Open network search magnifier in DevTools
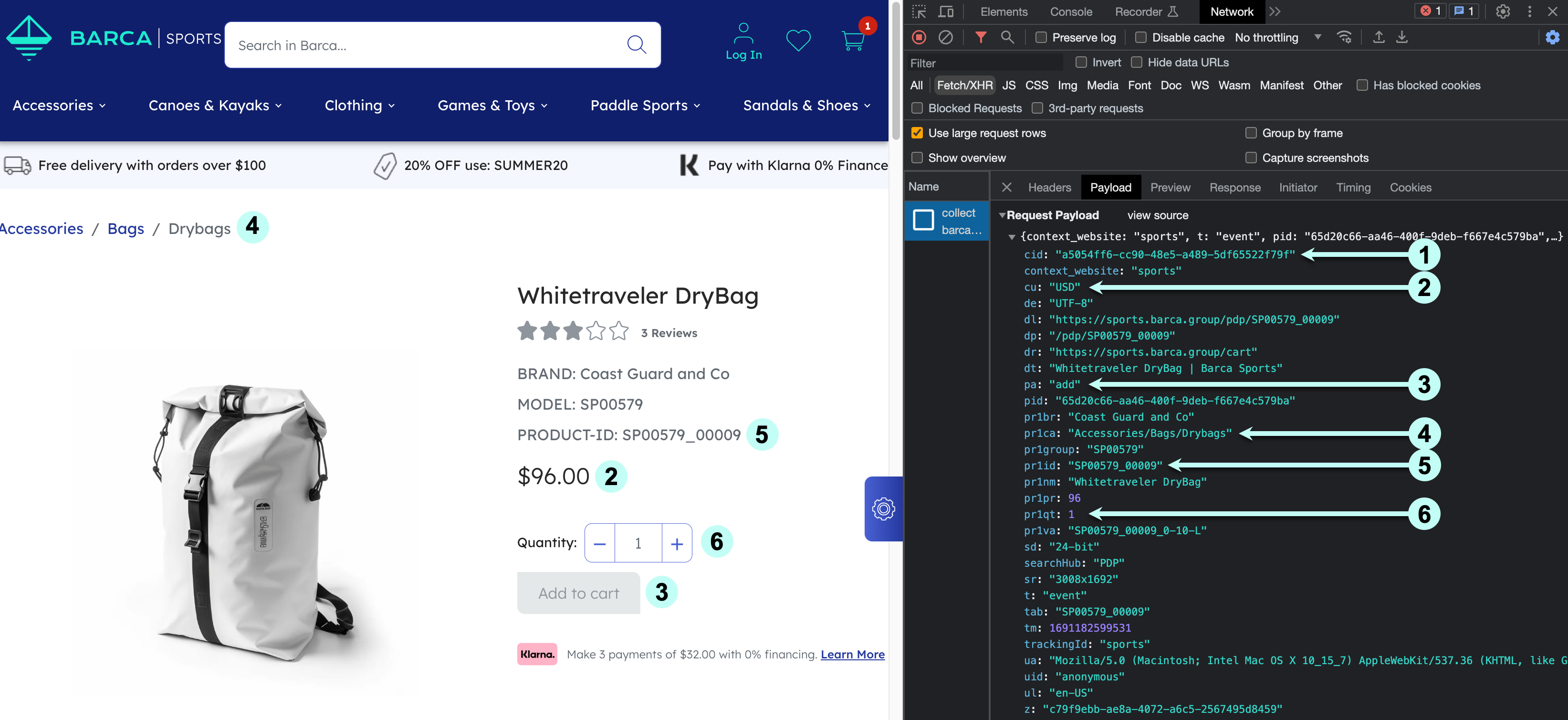This screenshot has width=1568, height=720. (1007, 37)
